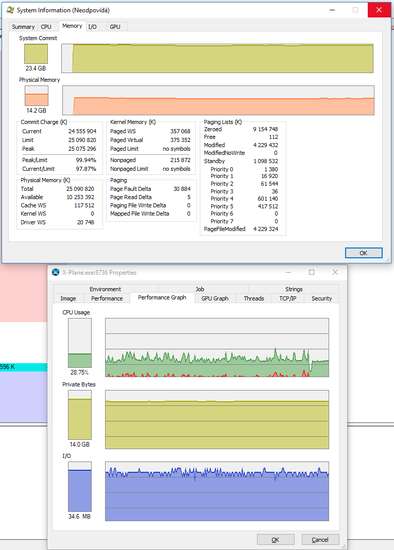Open the Strings tab
The width and height of the screenshot is (394, 550).
[x=294, y=289]
